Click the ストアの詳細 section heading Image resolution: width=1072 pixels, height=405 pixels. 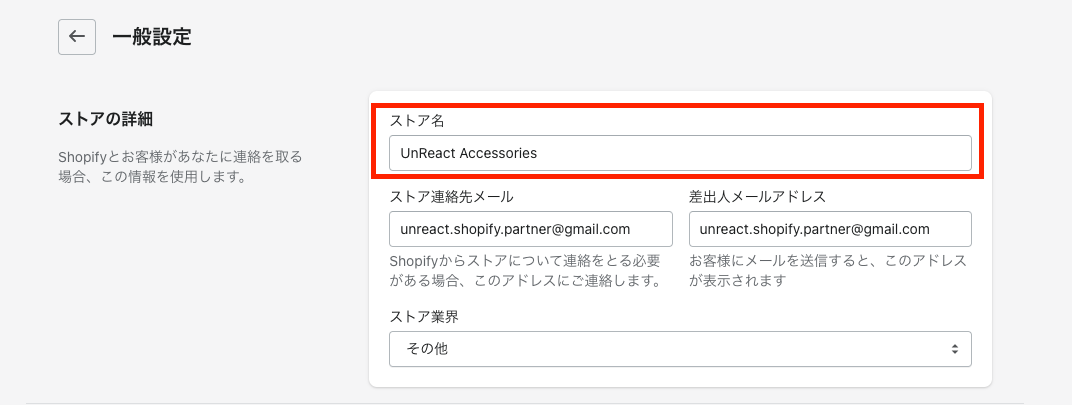(109, 120)
